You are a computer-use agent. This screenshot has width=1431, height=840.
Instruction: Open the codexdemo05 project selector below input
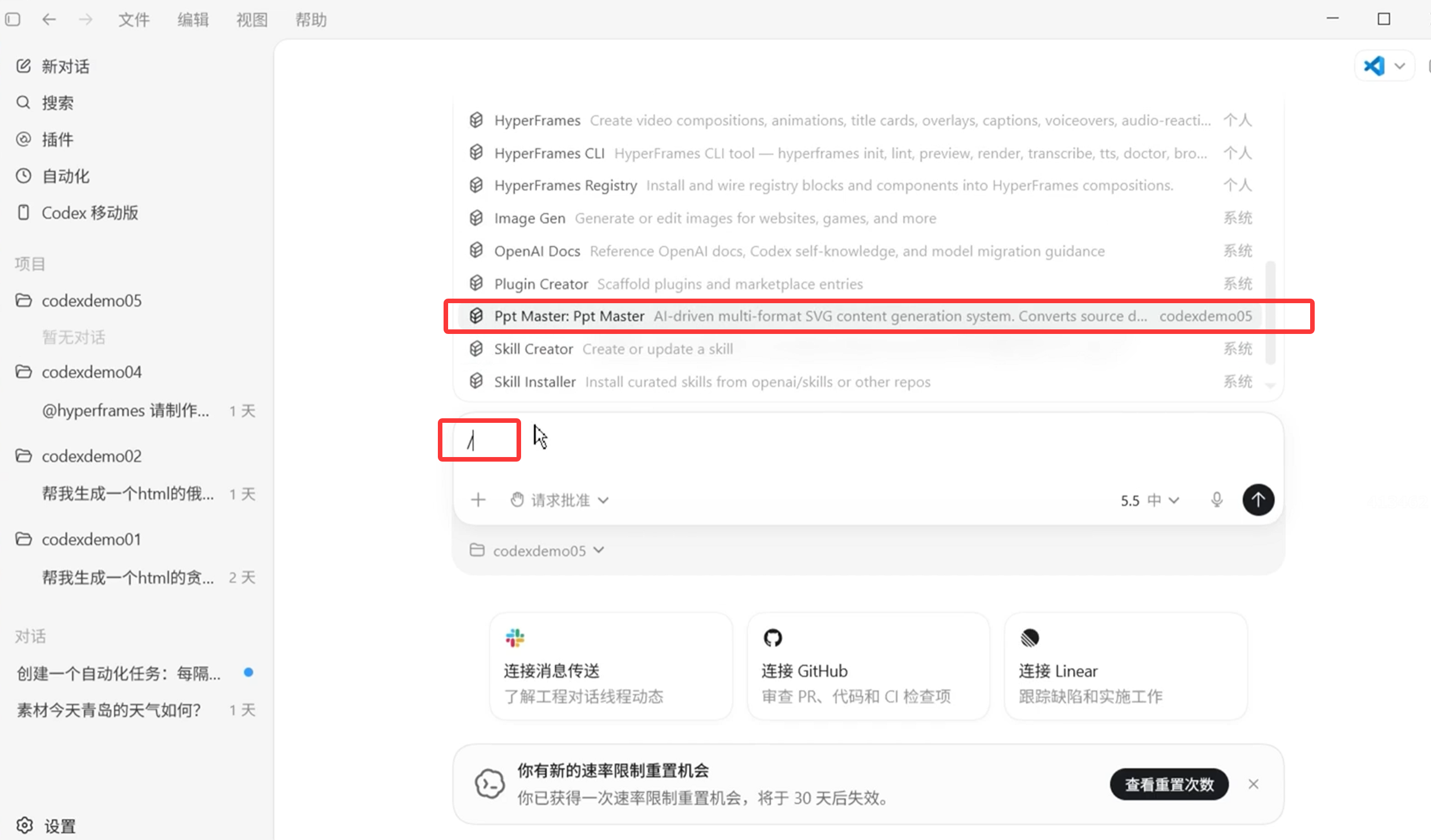[x=537, y=551]
